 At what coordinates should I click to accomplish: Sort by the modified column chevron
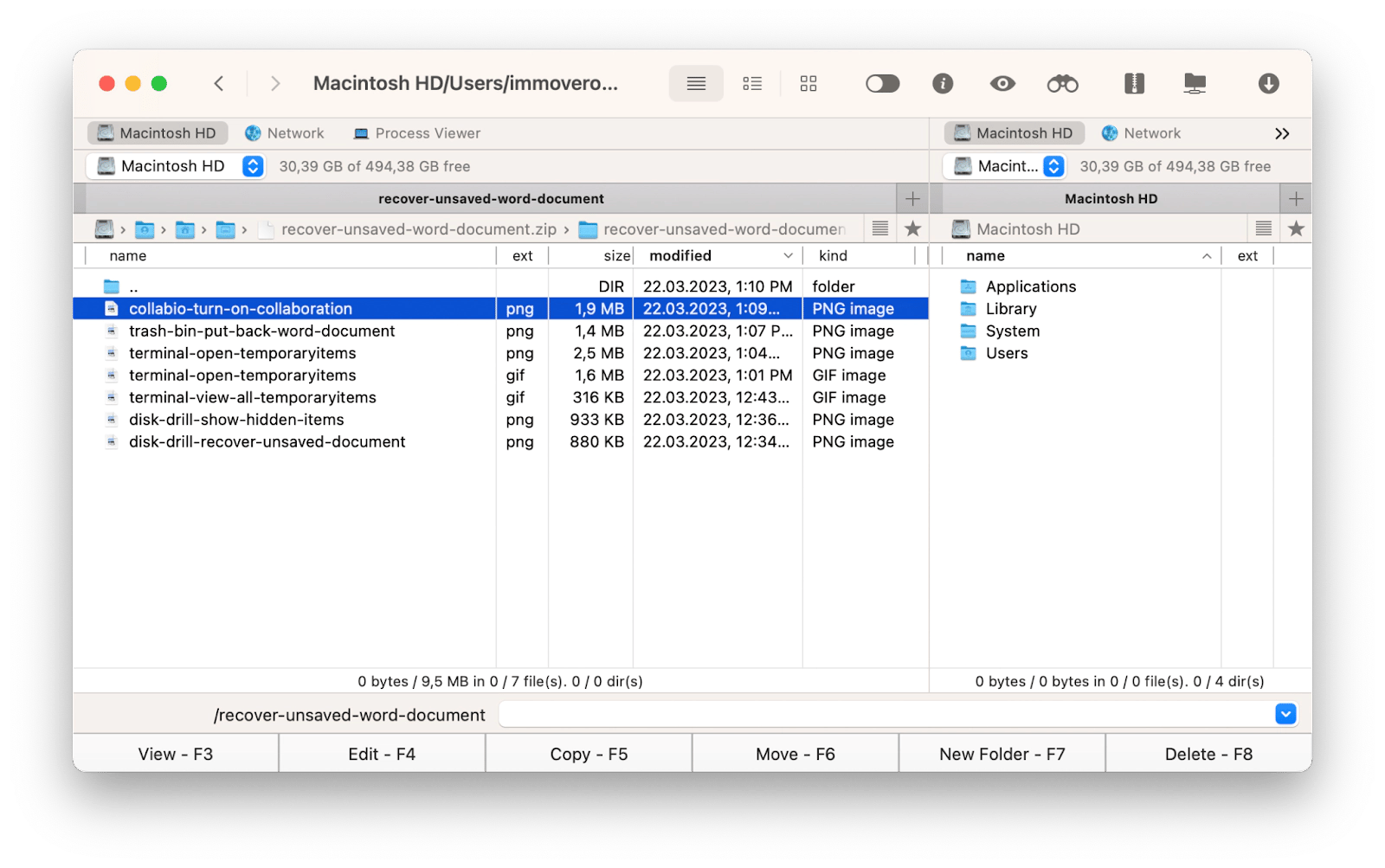click(x=788, y=255)
